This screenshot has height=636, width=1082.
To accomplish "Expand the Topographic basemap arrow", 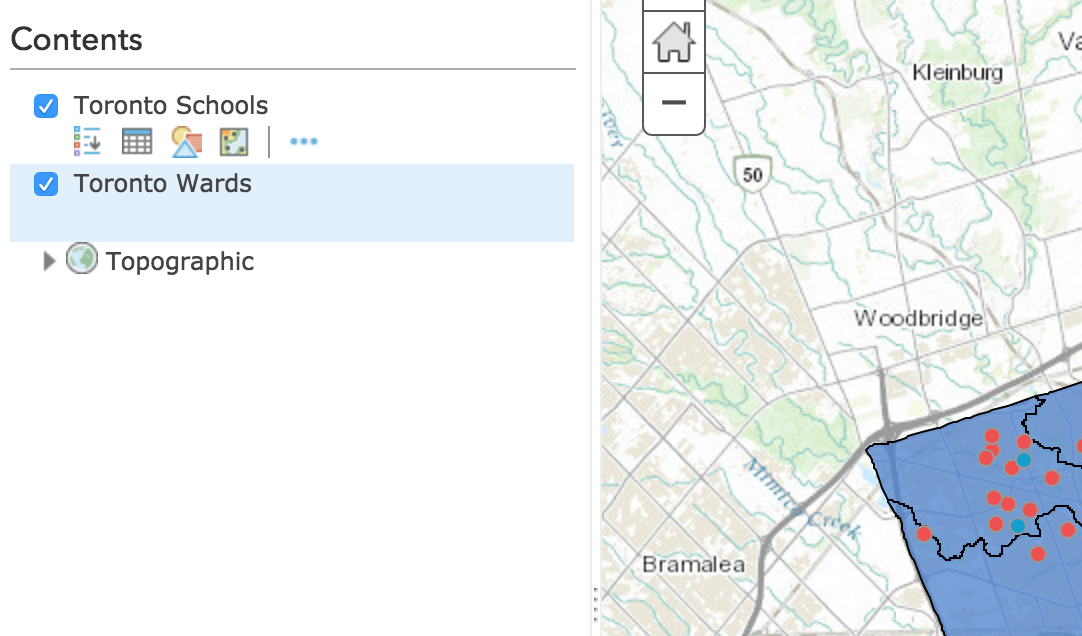I will coord(49,262).
